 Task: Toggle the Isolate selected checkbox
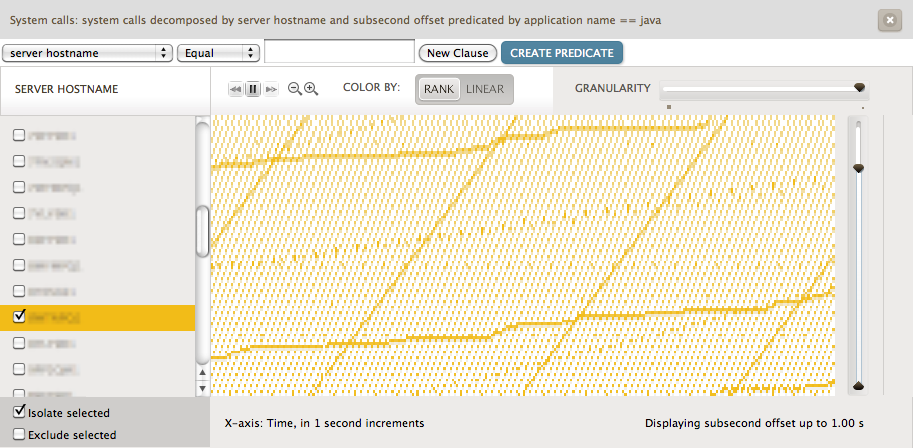18,412
